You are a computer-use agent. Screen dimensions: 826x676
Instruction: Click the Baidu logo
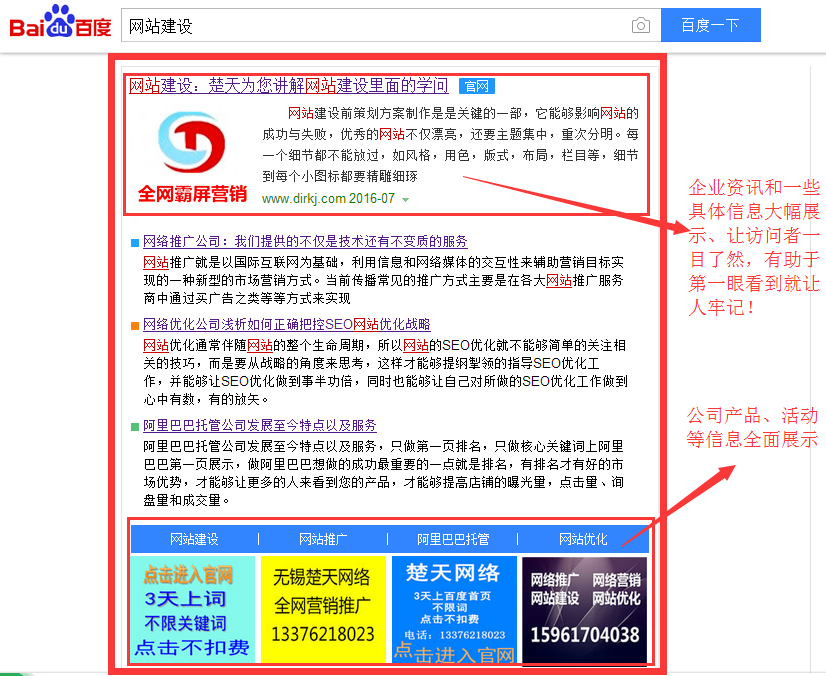pos(60,23)
